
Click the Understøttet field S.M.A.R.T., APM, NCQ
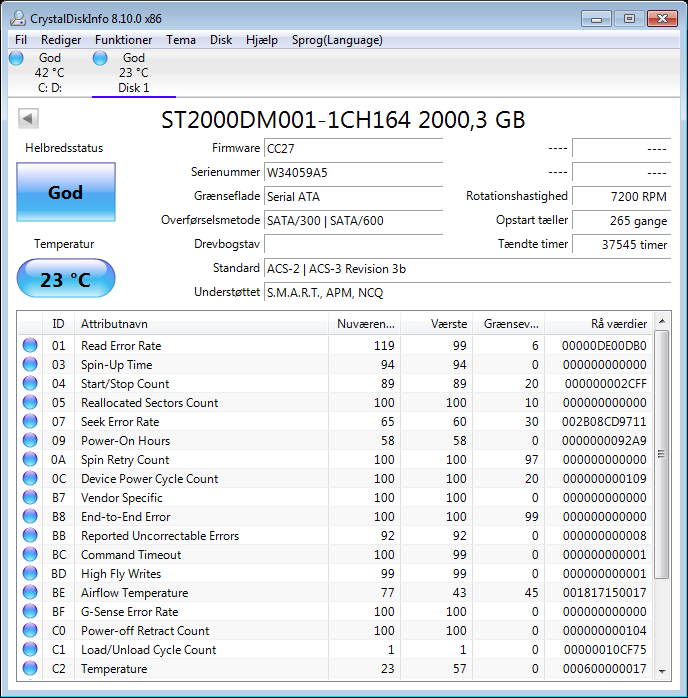pyautogui.click(x=467, y=292)
